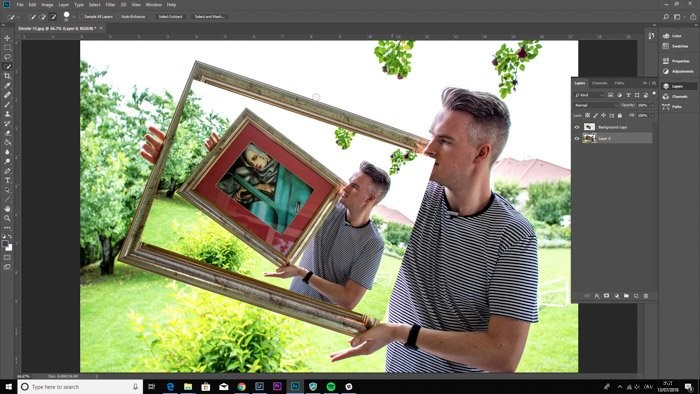Open the tool preset picker arrow
700x394 pixels.
tap(18, 17)
